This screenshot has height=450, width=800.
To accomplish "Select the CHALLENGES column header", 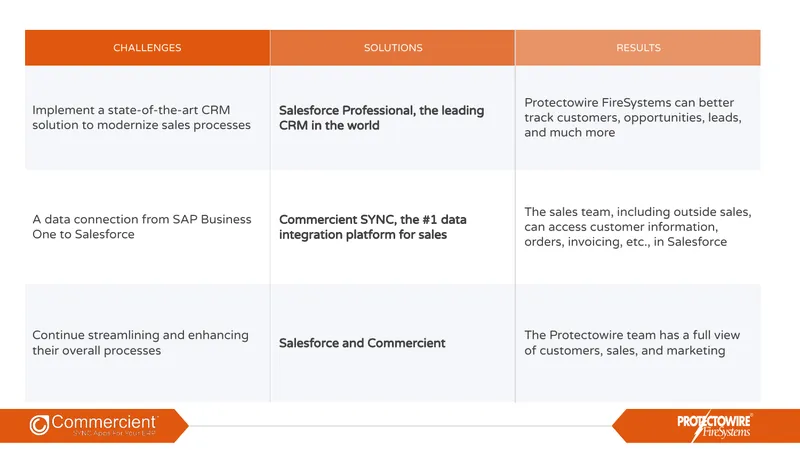I will tap(147, 47).
